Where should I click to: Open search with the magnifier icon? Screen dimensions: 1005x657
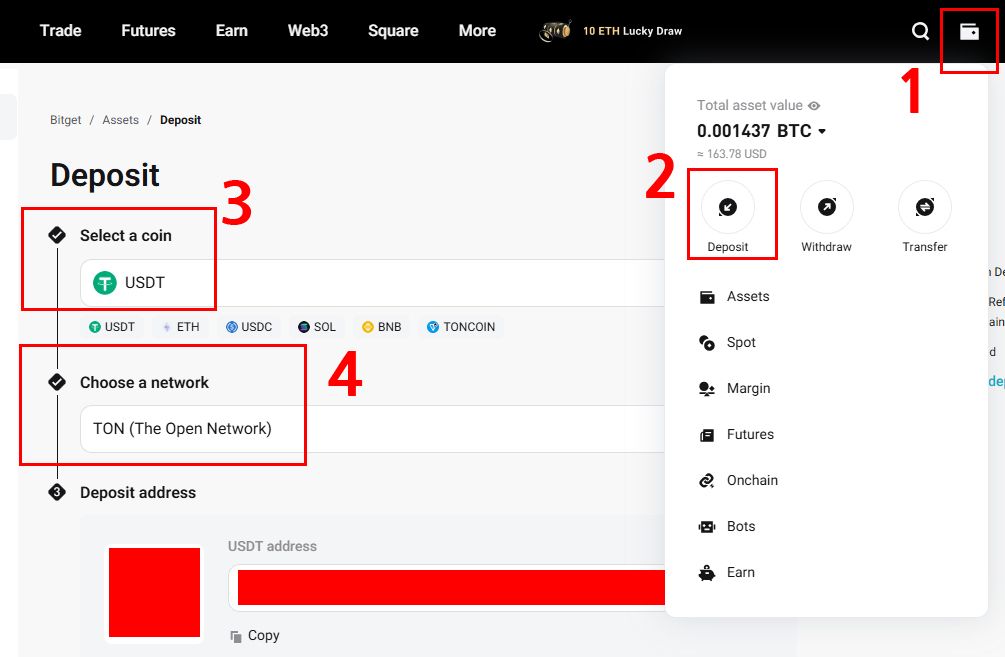920,32
